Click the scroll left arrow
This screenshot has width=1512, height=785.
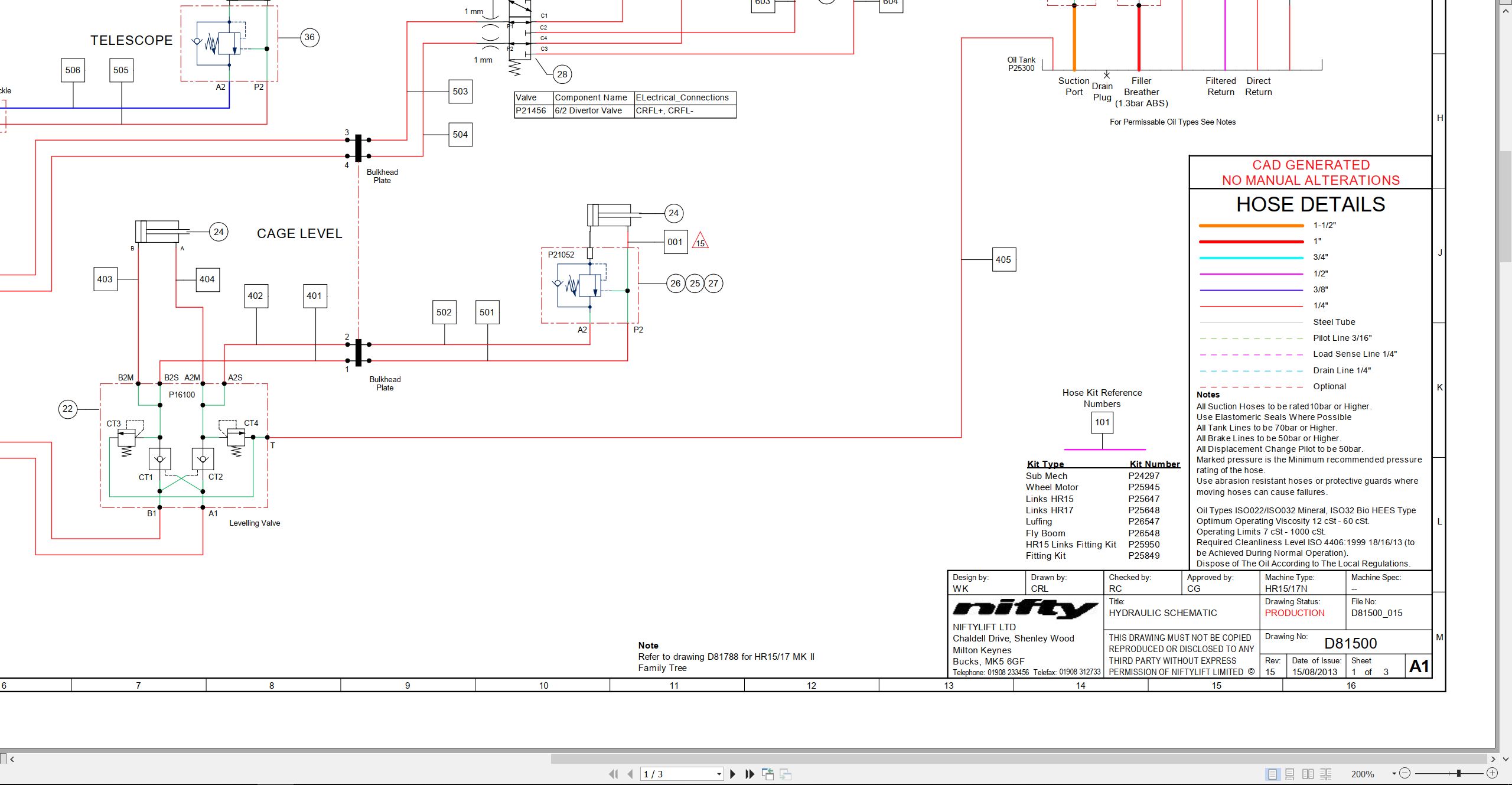[12, 759]
